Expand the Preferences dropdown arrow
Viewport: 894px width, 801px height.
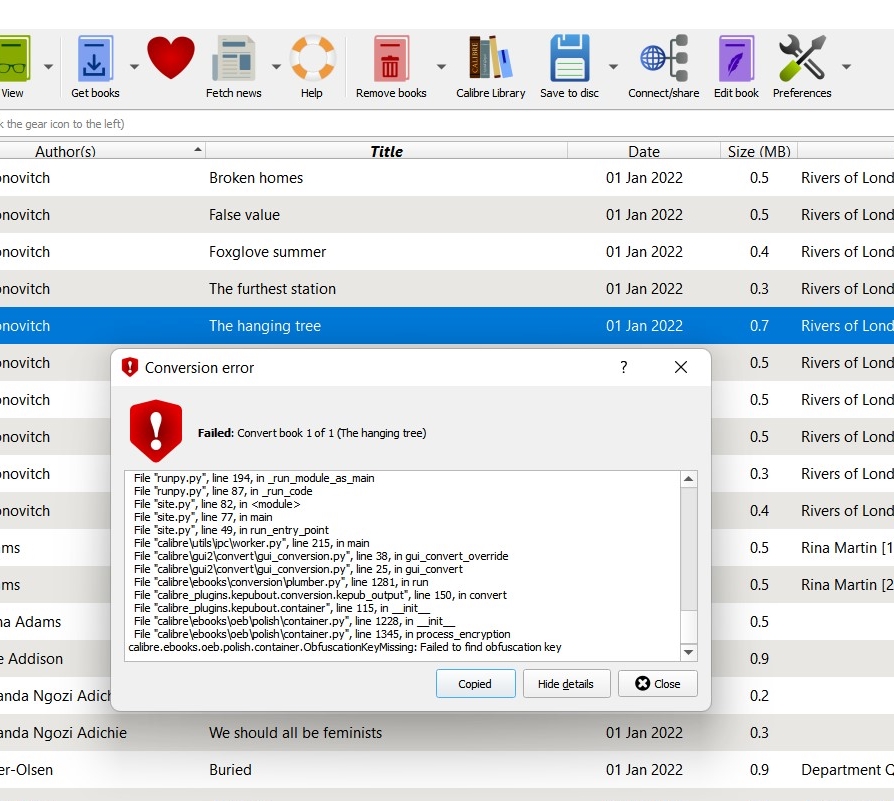pos(847,67)
